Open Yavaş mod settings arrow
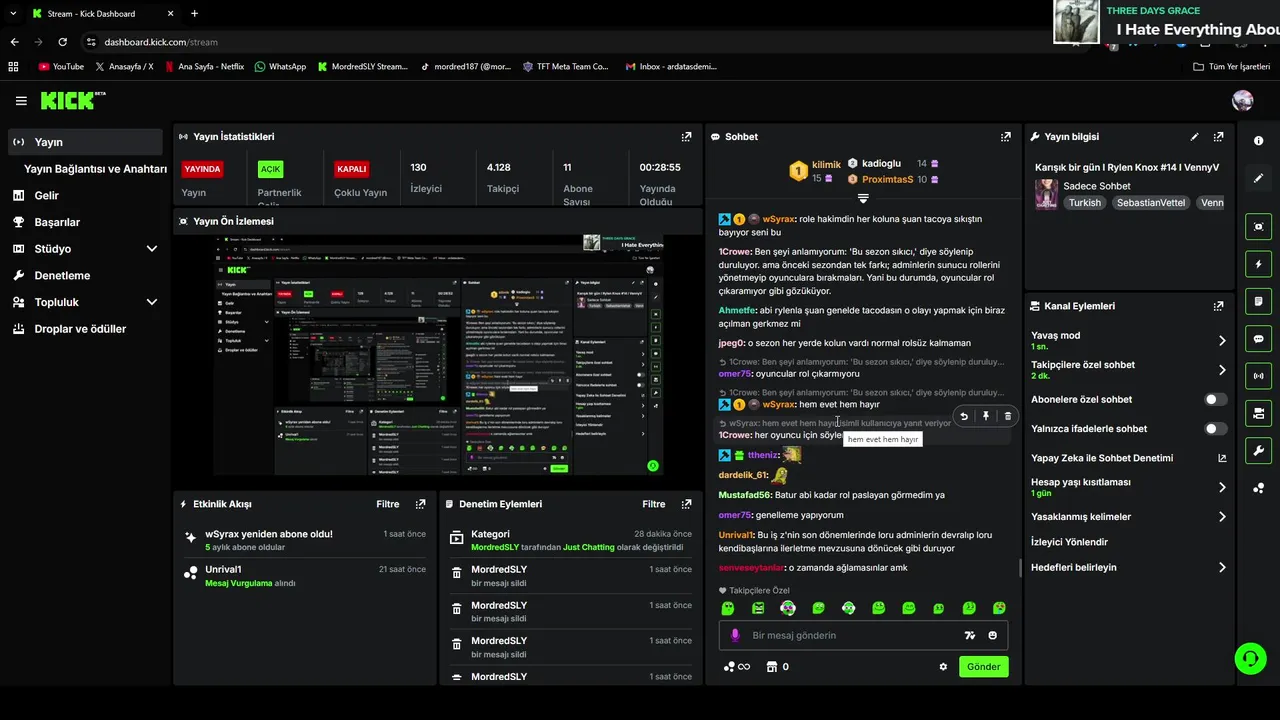 [1222, 341]
